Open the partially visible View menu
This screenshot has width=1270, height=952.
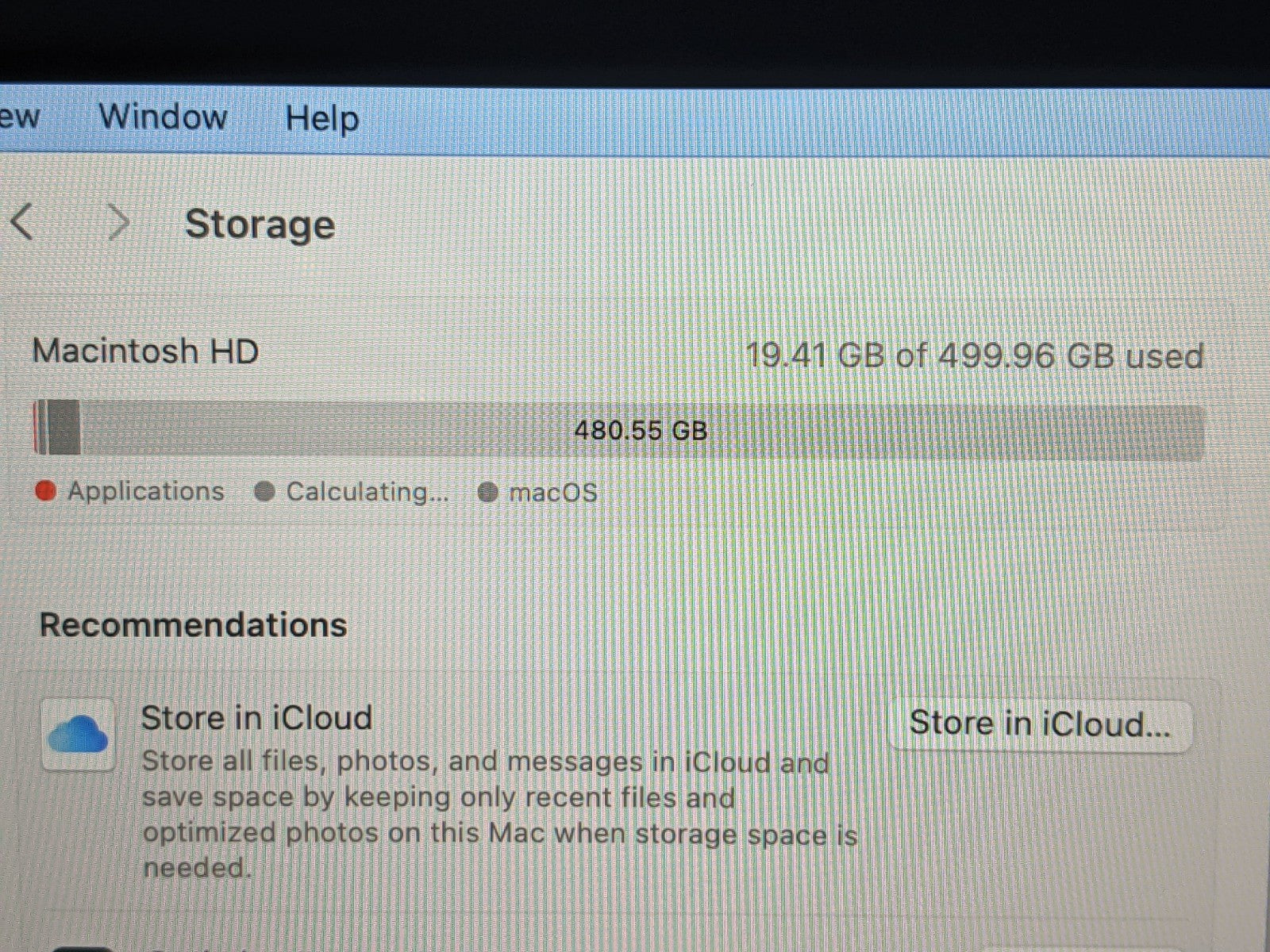19,117
